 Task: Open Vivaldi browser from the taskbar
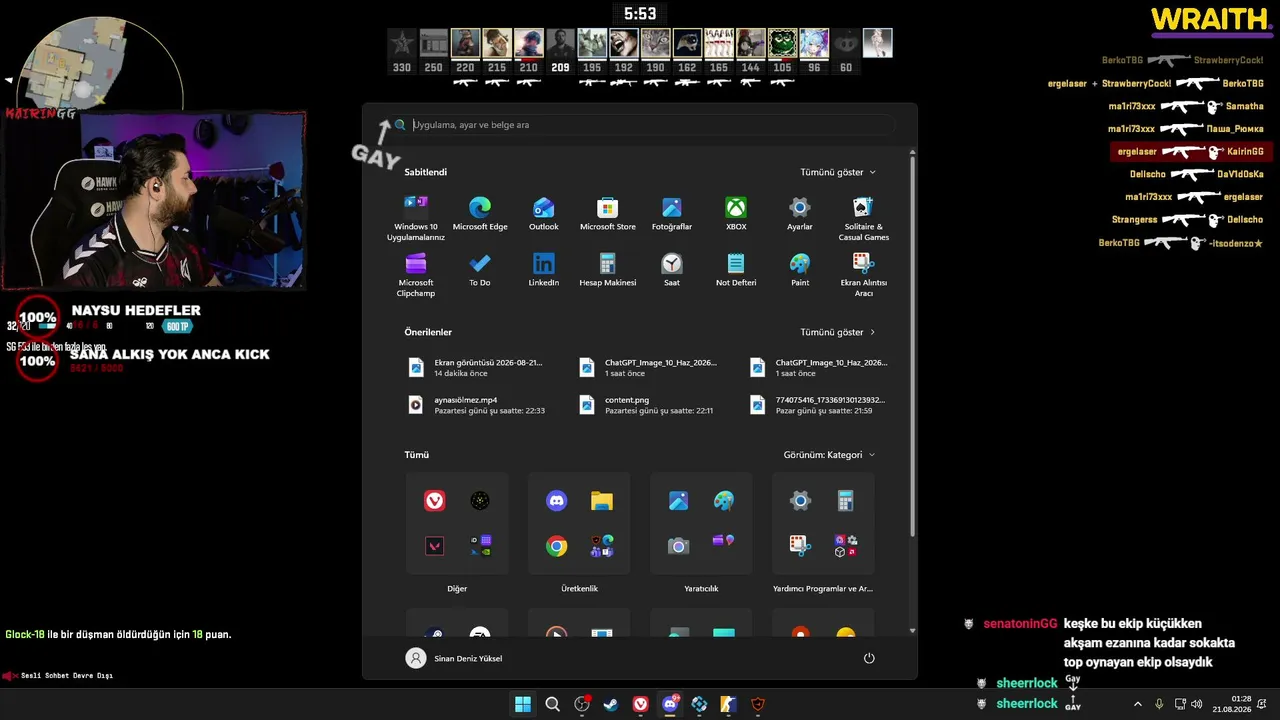pos(641,704)
